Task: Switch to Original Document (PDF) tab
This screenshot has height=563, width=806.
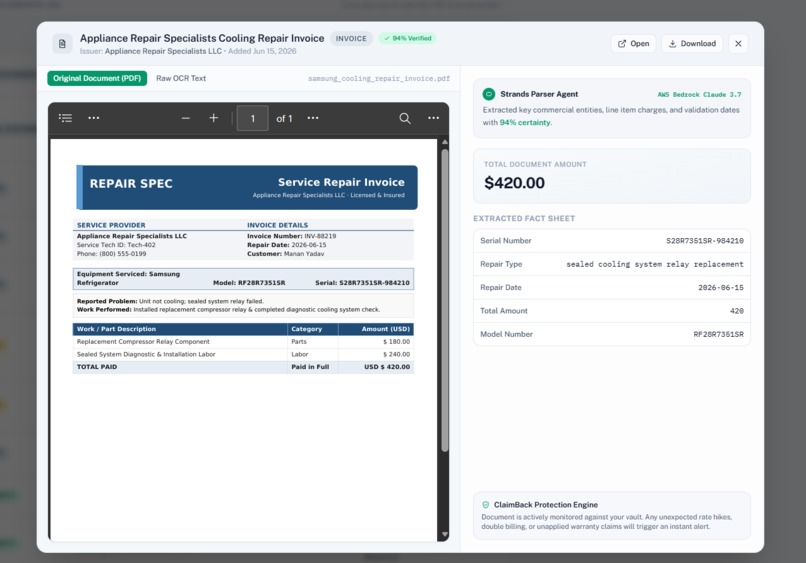Action: coord(97,78)
